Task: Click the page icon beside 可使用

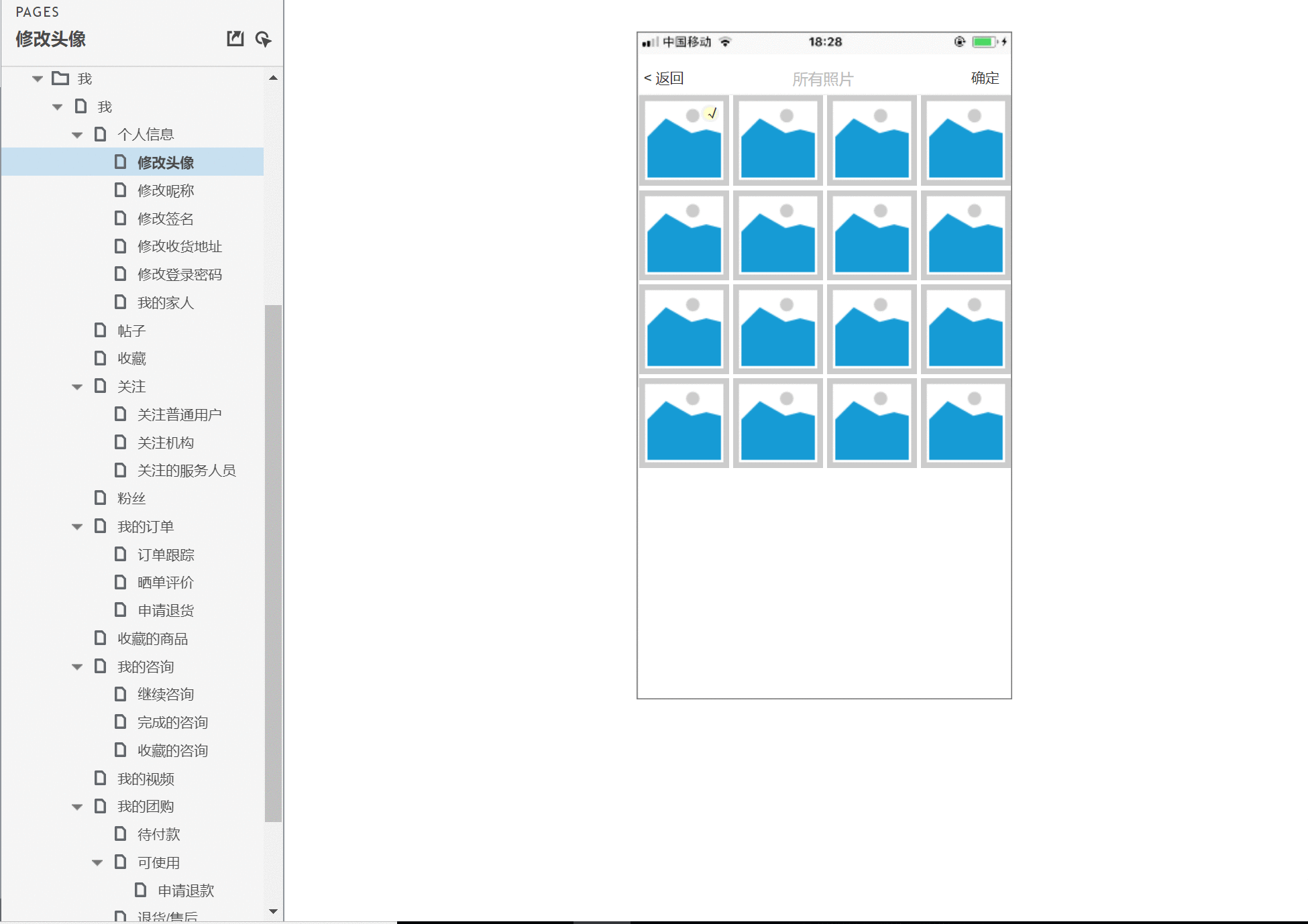Action: (121, 862)
